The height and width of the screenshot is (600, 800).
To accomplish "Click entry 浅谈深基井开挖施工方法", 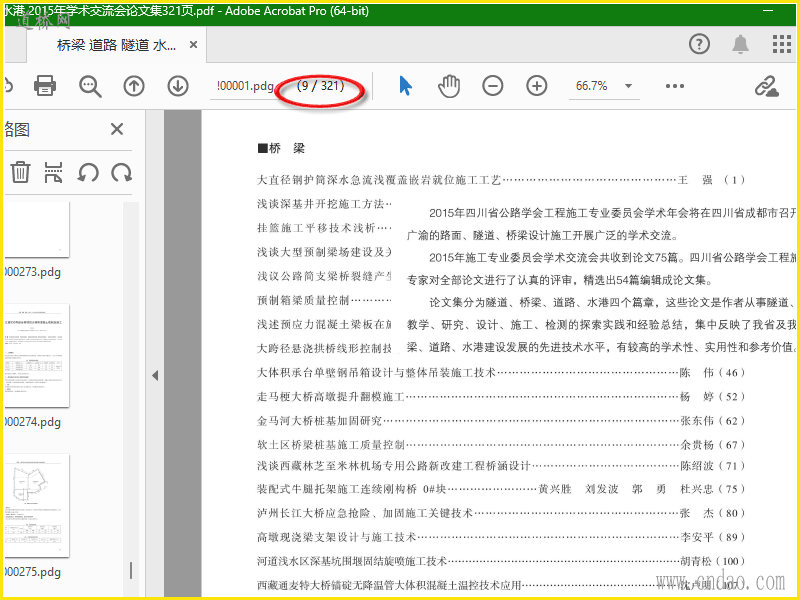I will click(x=320, y=204).
